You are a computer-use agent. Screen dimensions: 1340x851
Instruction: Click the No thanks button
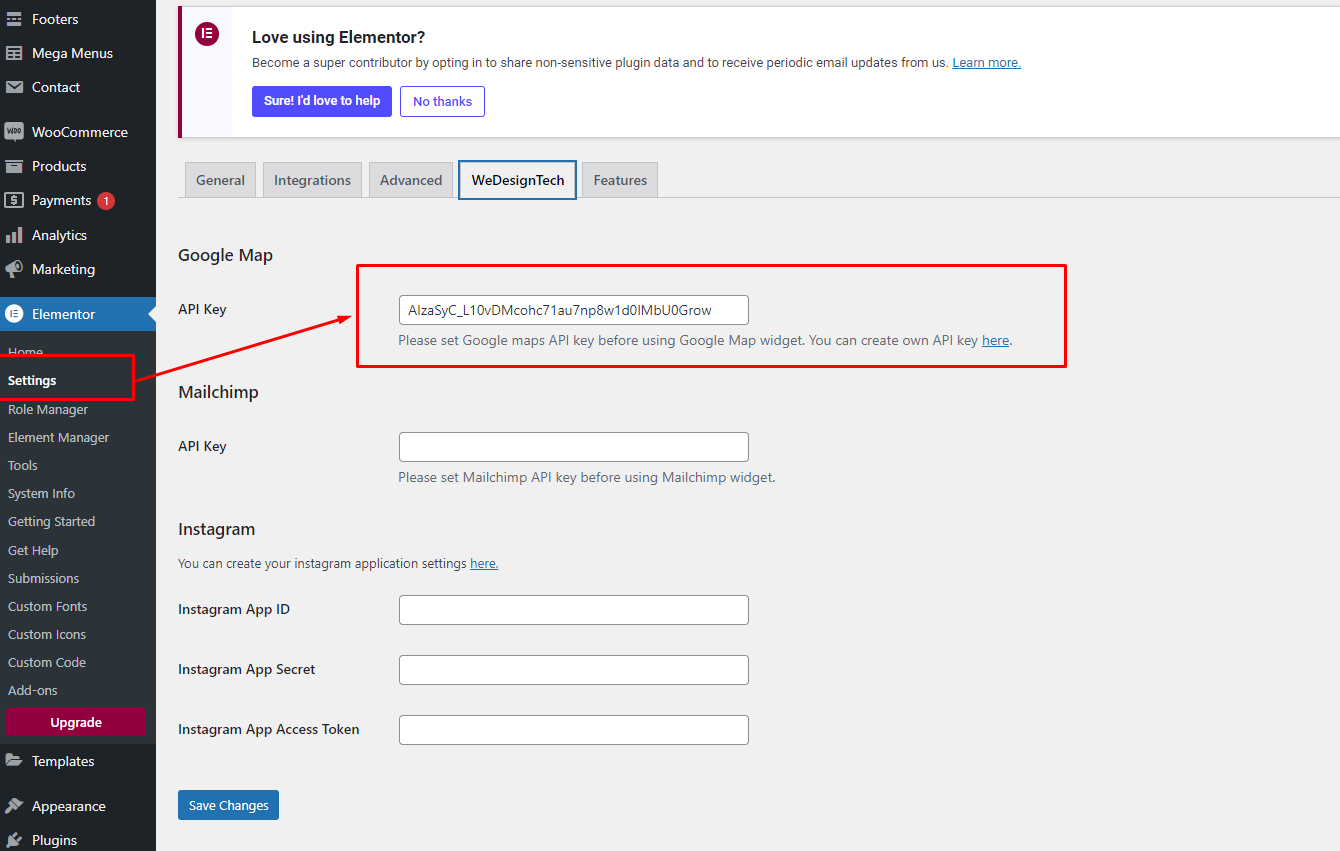tap(442, 101)
